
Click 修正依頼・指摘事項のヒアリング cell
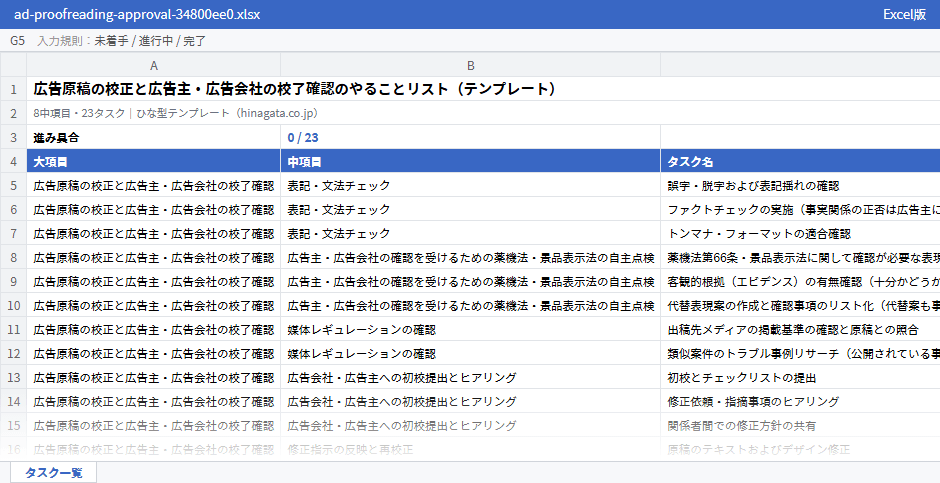(800, 402)
